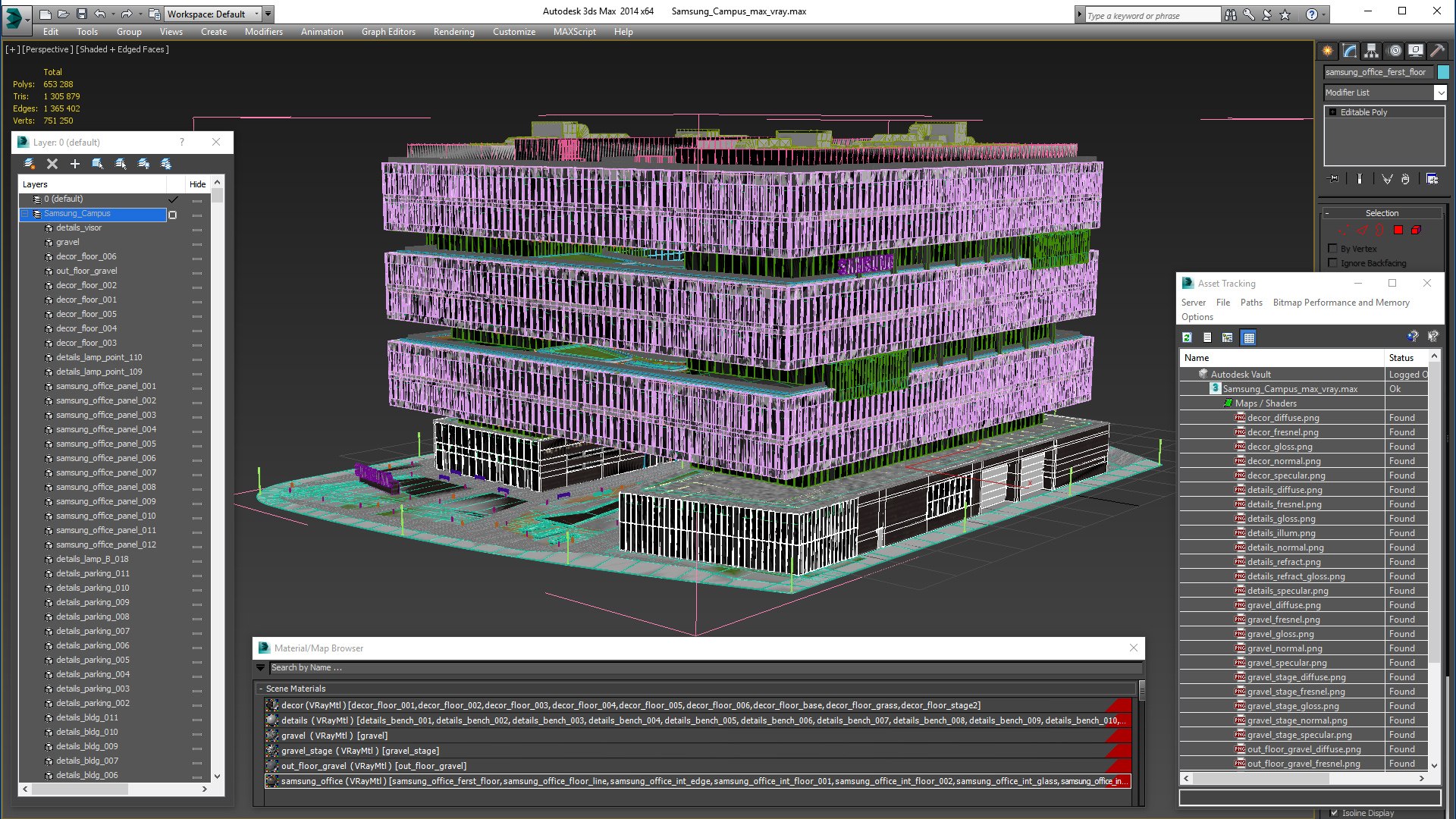1456x819 pixels.
Task: Collapse Scene Materials group in Material Browser
Action: pos(261,689)
